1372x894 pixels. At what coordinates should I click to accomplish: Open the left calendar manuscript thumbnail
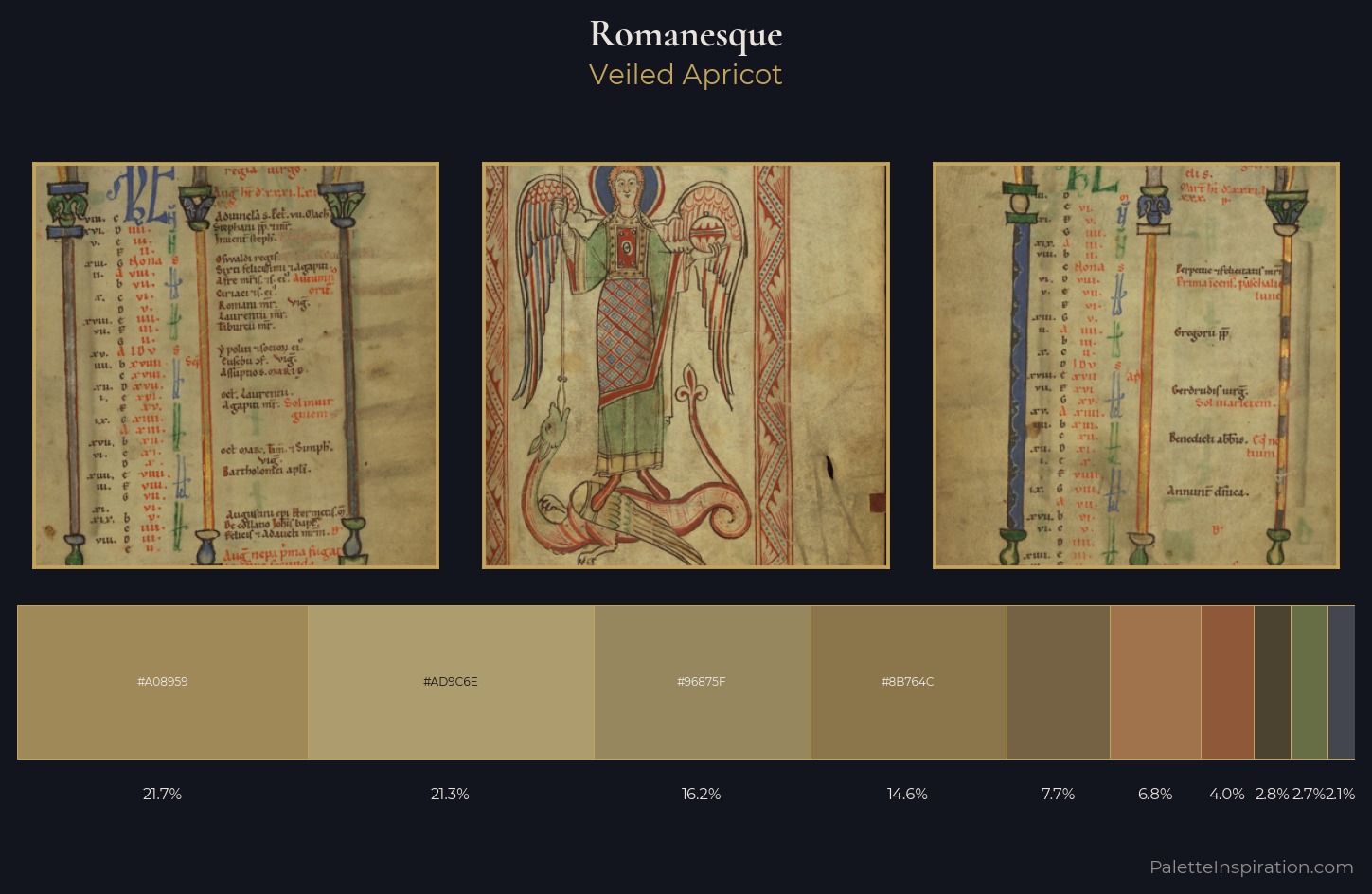[x=236, y=366]
